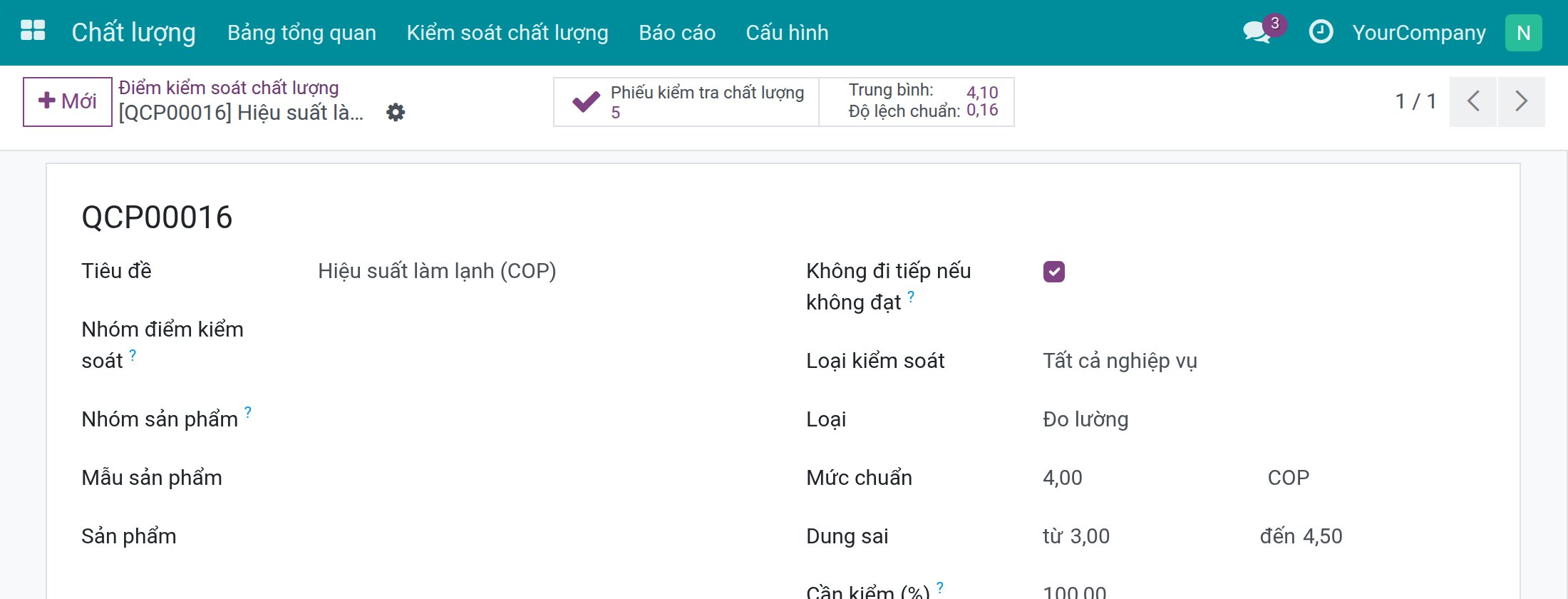Click the breadcrumb record name [QCP00016] Hiệu suất là...
Image resolution: width=1568 pixels, height=599 pixels.
click(x=241, y=113)
